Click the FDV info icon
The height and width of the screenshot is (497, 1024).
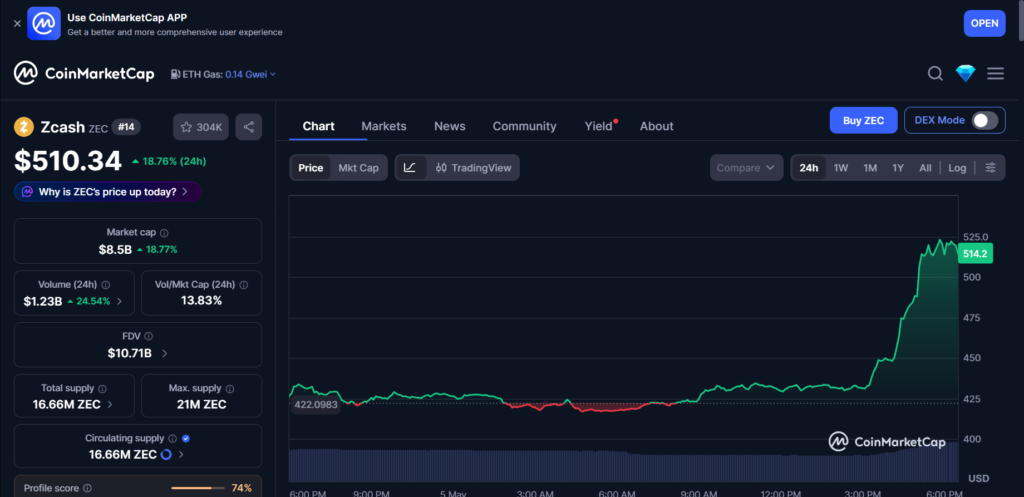click(149, 336)
